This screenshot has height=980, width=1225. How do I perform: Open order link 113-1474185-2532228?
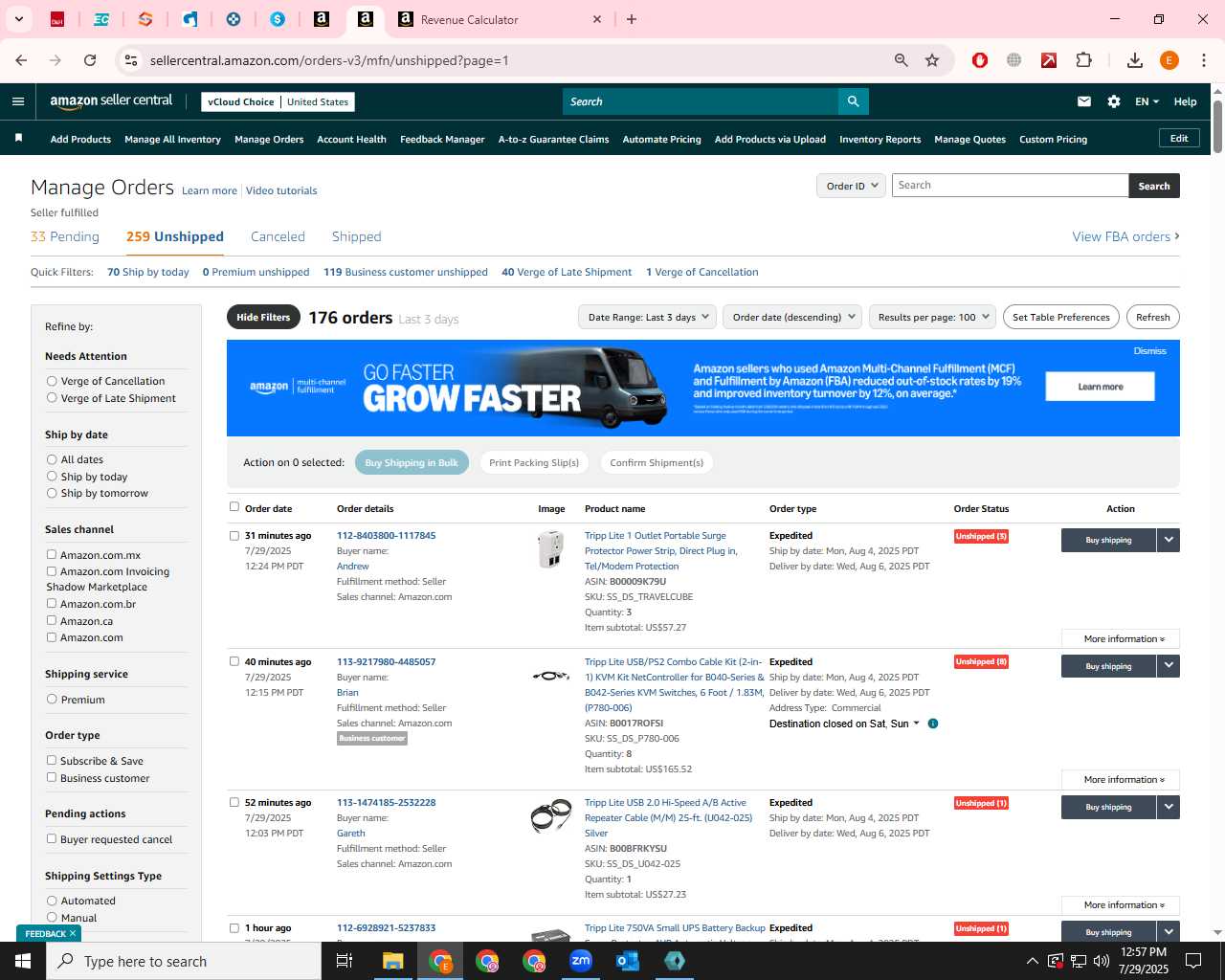pos(386,802)
